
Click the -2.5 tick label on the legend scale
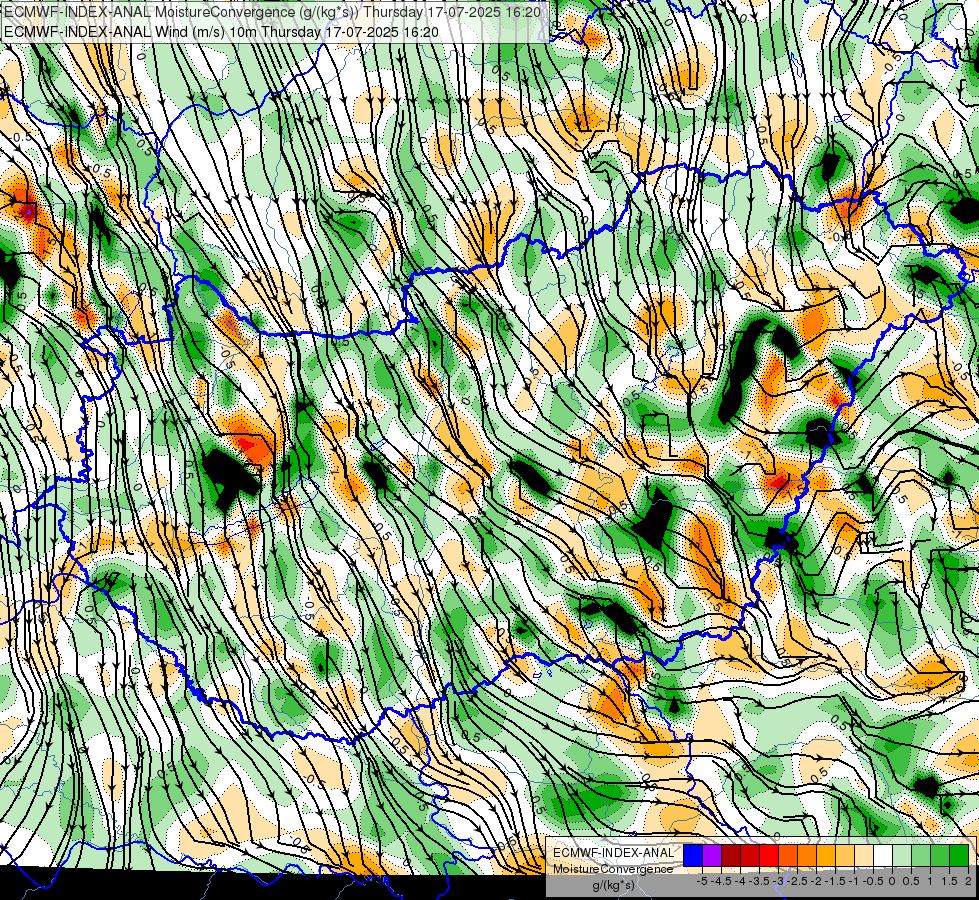point(797,881)
